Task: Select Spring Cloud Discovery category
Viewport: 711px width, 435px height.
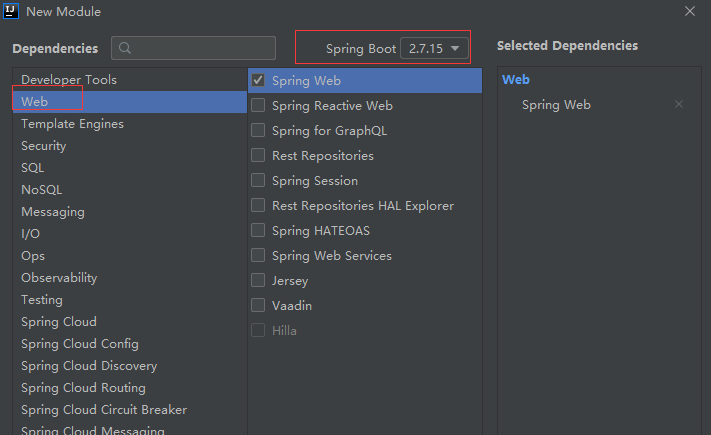Action: tap(130, 366)
